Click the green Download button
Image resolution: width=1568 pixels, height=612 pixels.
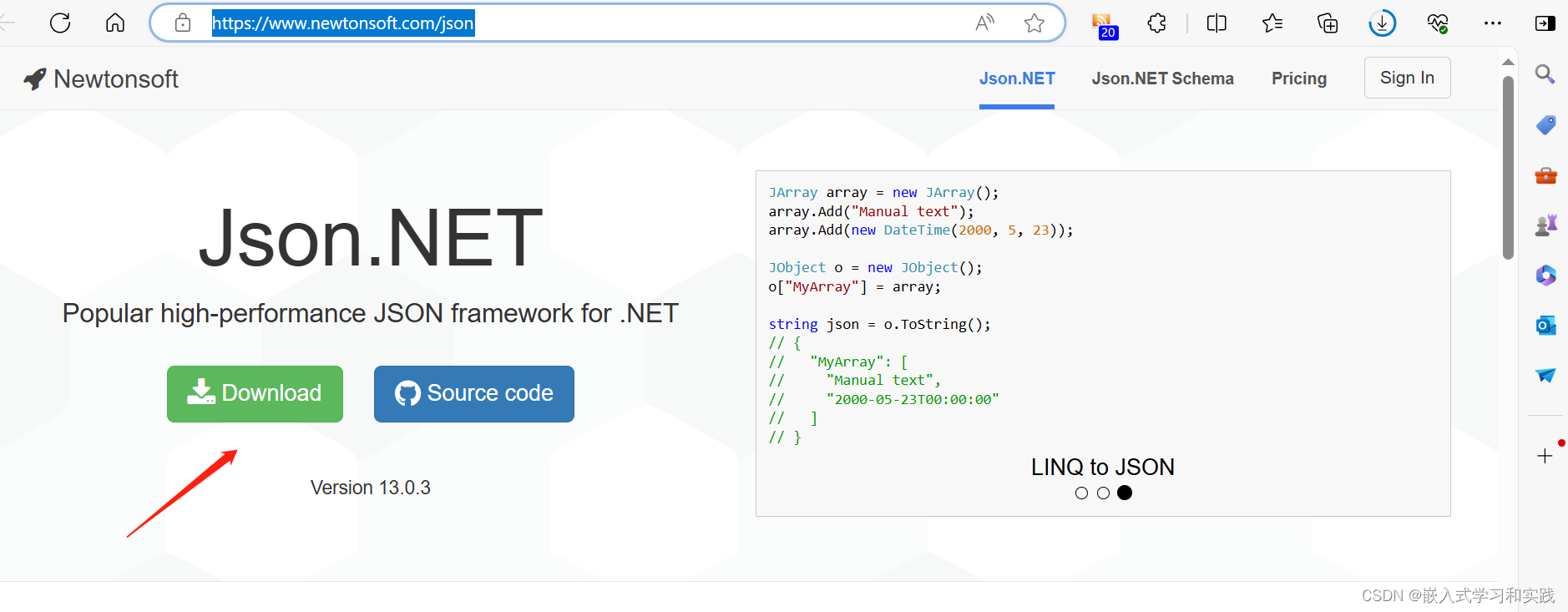[255, 393]
